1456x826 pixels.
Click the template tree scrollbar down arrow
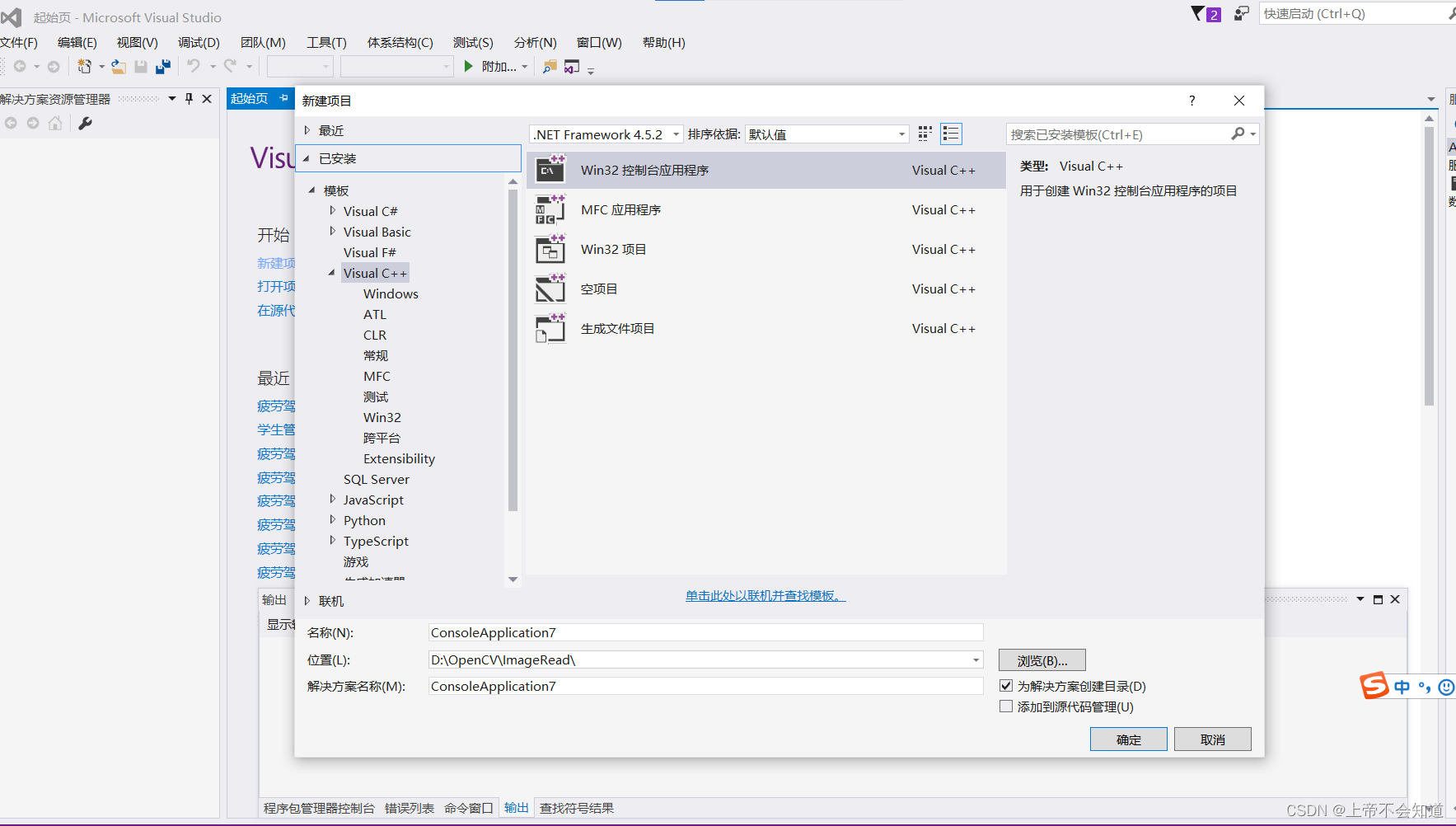513,580
